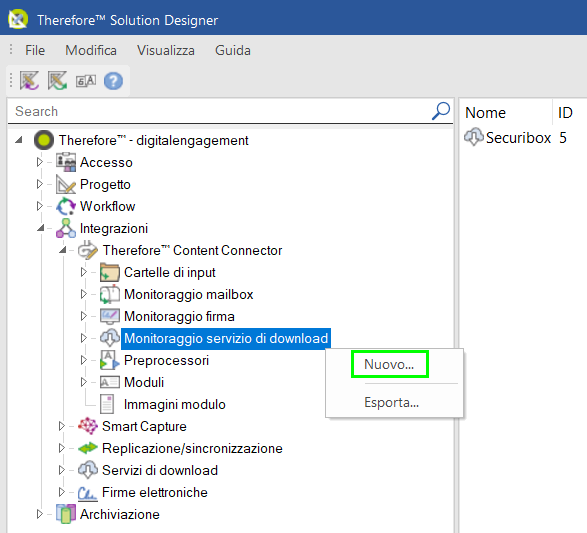Choose Esporta... from the context menu

pos(392,402)
